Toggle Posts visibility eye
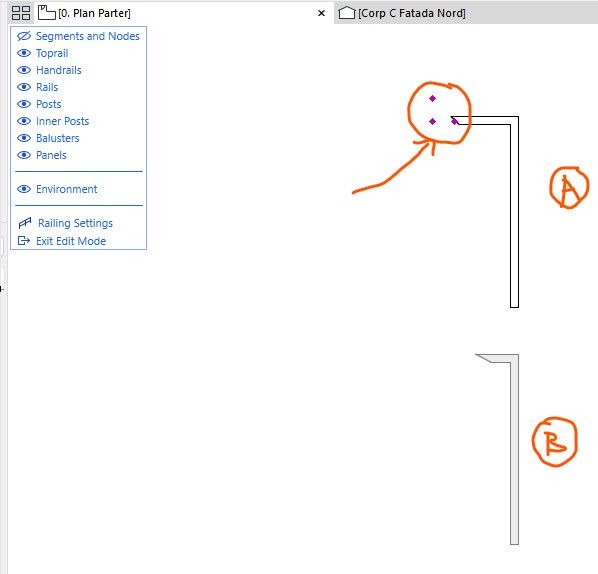This screenshot has height=574, width=598. click(24, 104)
